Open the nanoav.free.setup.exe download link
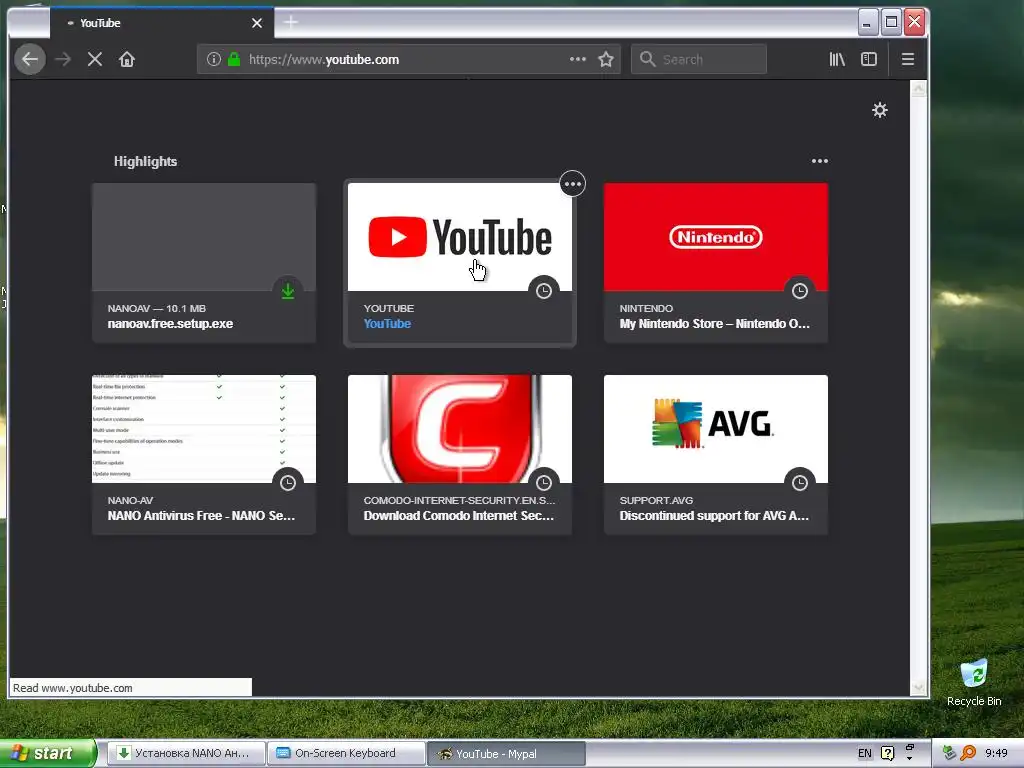Image resolution: width=1024 pixels, height=768 pixels. click(170, 323)
